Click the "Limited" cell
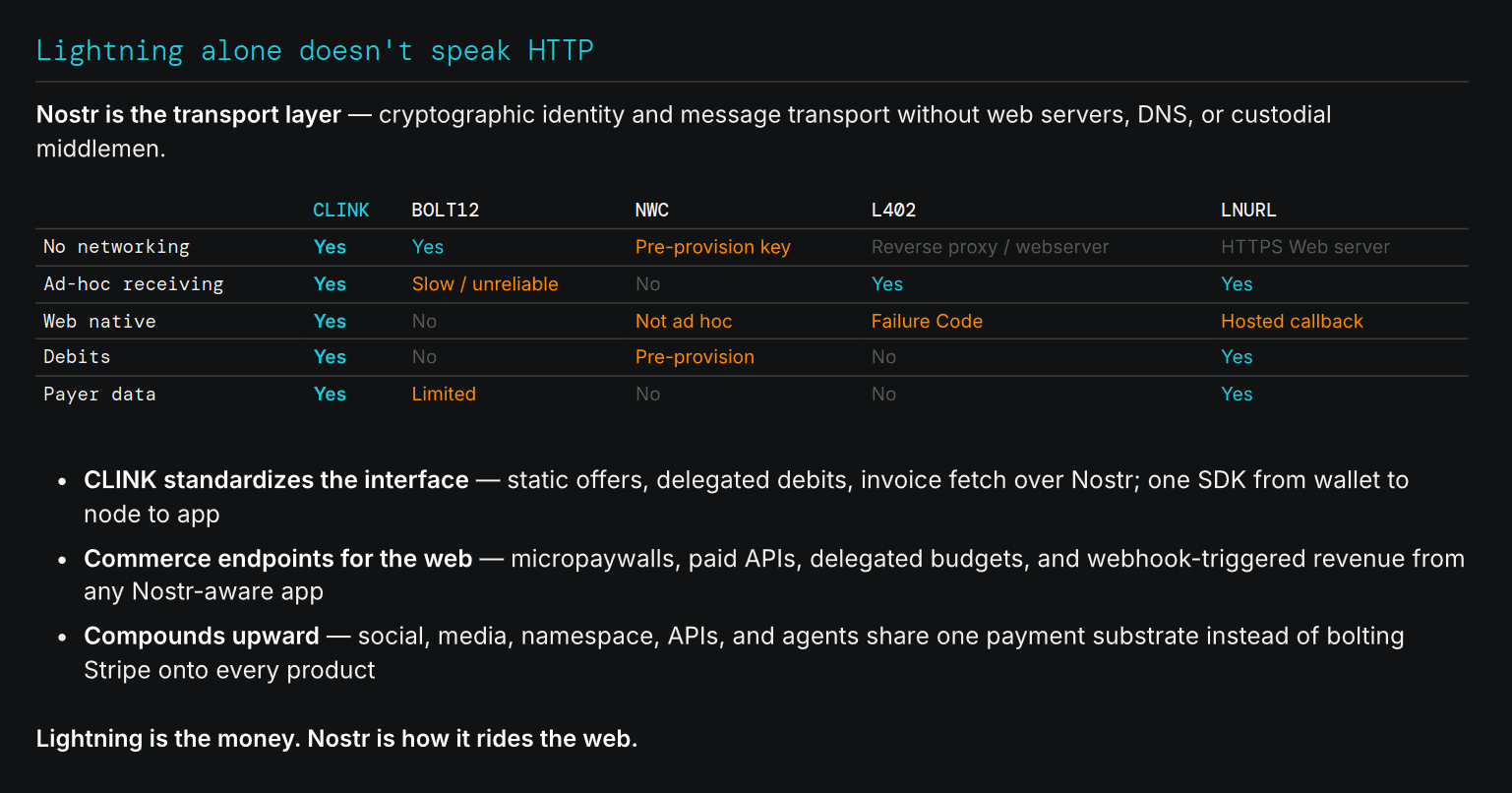 pyautogui.click(x=444, y=395)
